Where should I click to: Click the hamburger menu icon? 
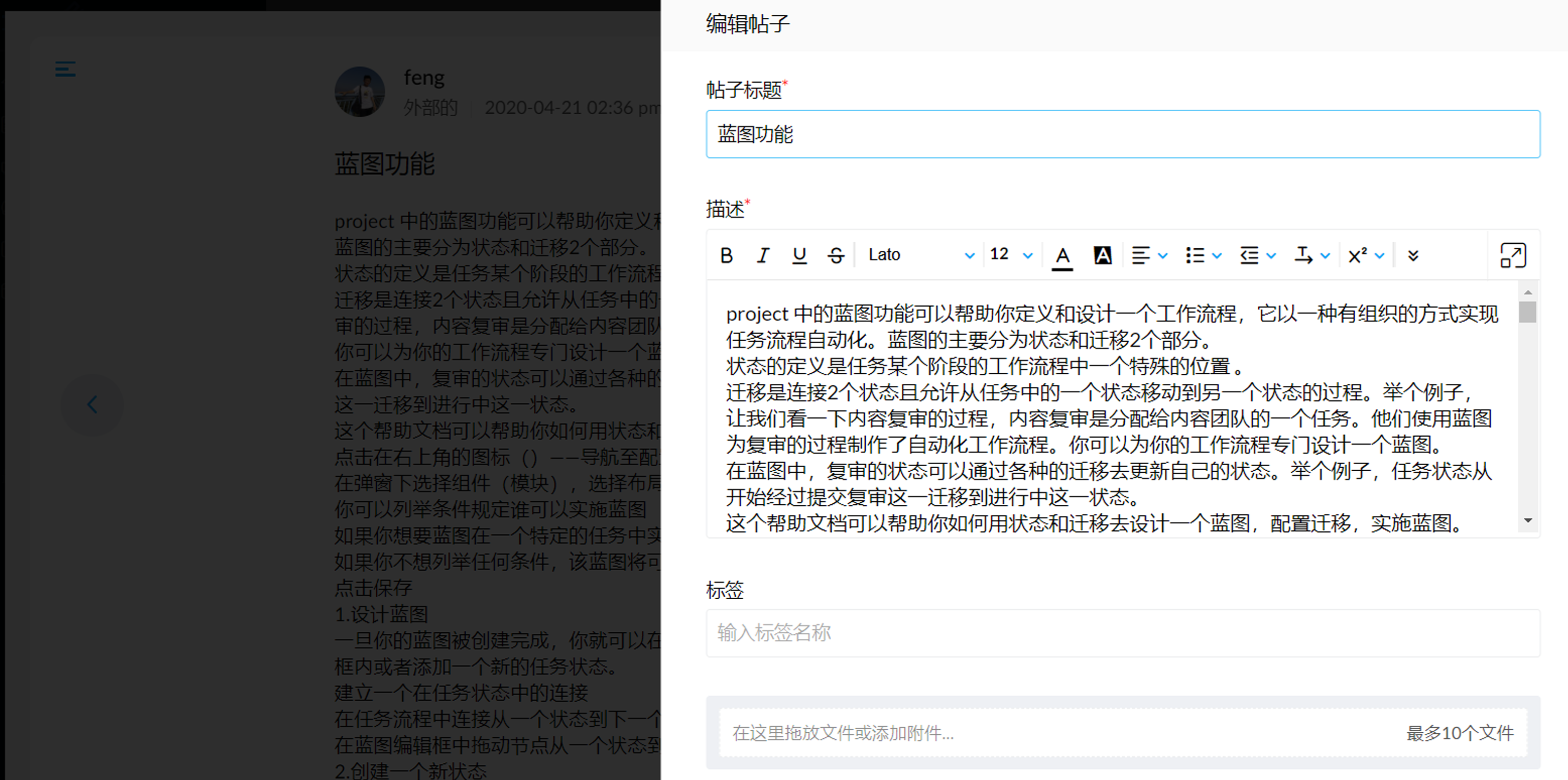tap(65, 69)
